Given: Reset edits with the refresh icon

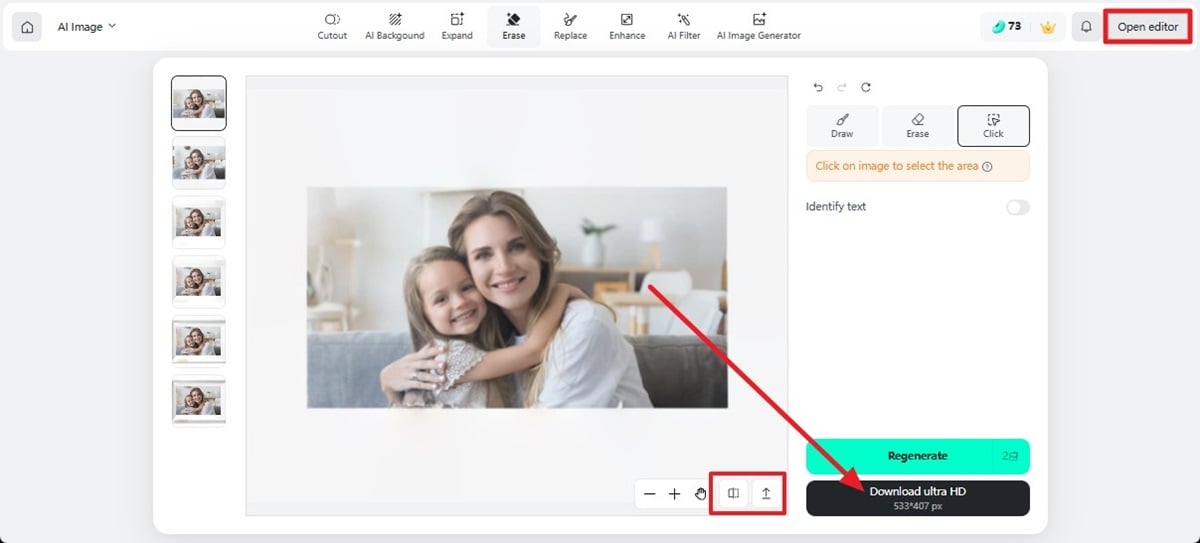Looking at the screenshot, I should coord(866,87).
